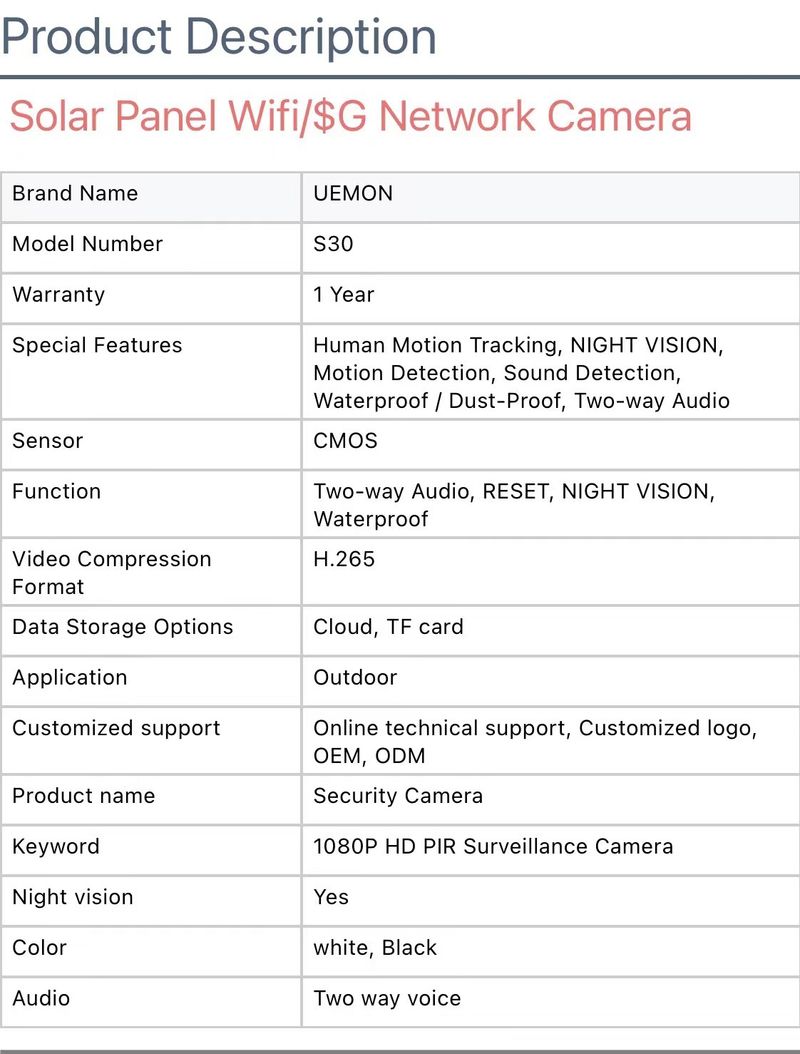
Task: Click the Cloud, TF card storage value
Action: (388, 628)
